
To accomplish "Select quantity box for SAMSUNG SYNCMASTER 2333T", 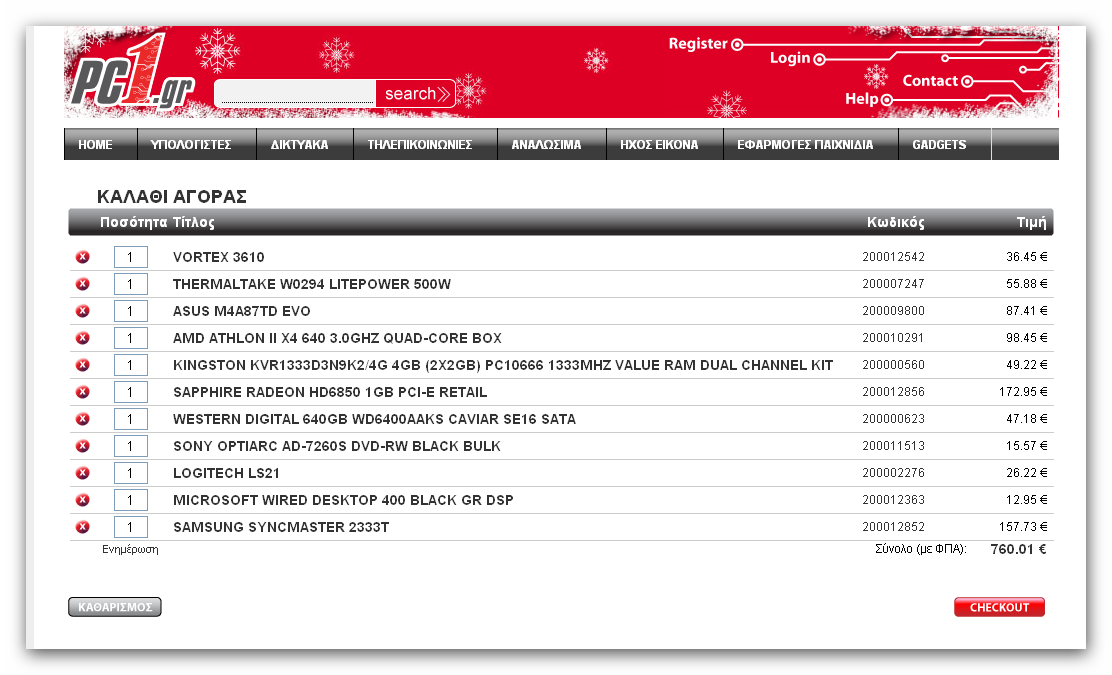I will pos(130,527).
